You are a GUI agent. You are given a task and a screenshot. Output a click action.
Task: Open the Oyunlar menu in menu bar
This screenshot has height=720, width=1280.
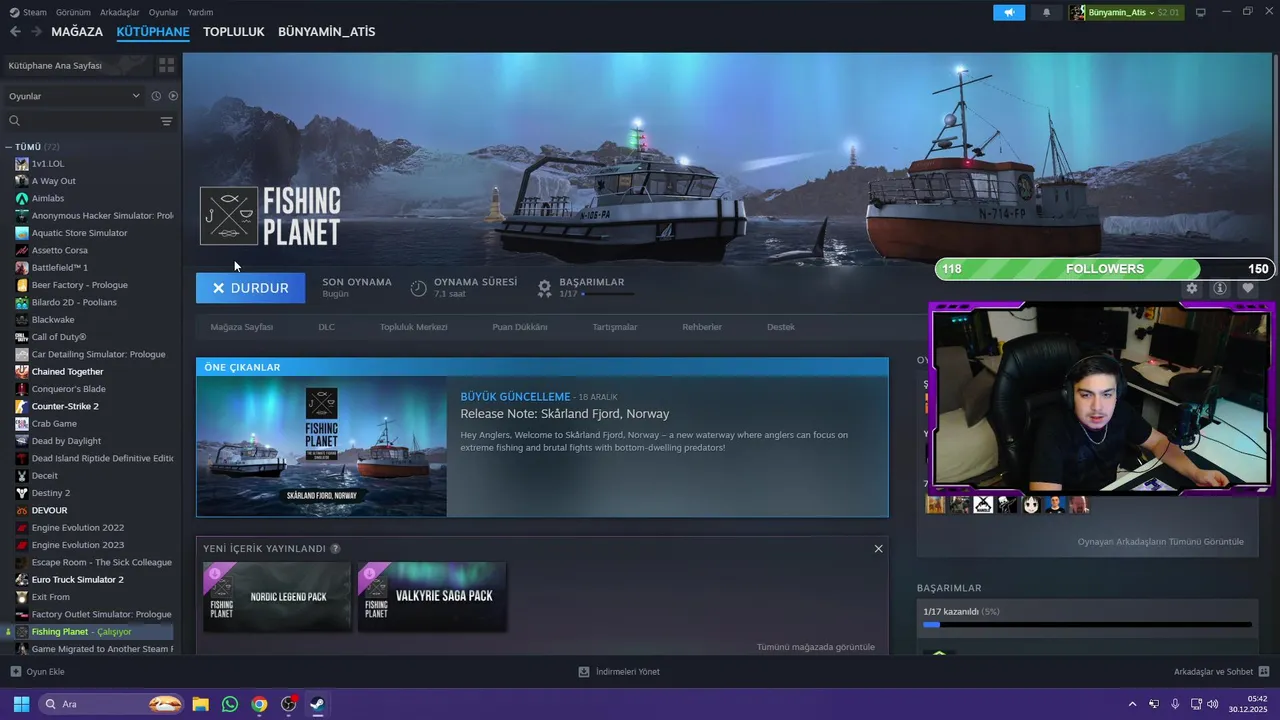point(163,12)
